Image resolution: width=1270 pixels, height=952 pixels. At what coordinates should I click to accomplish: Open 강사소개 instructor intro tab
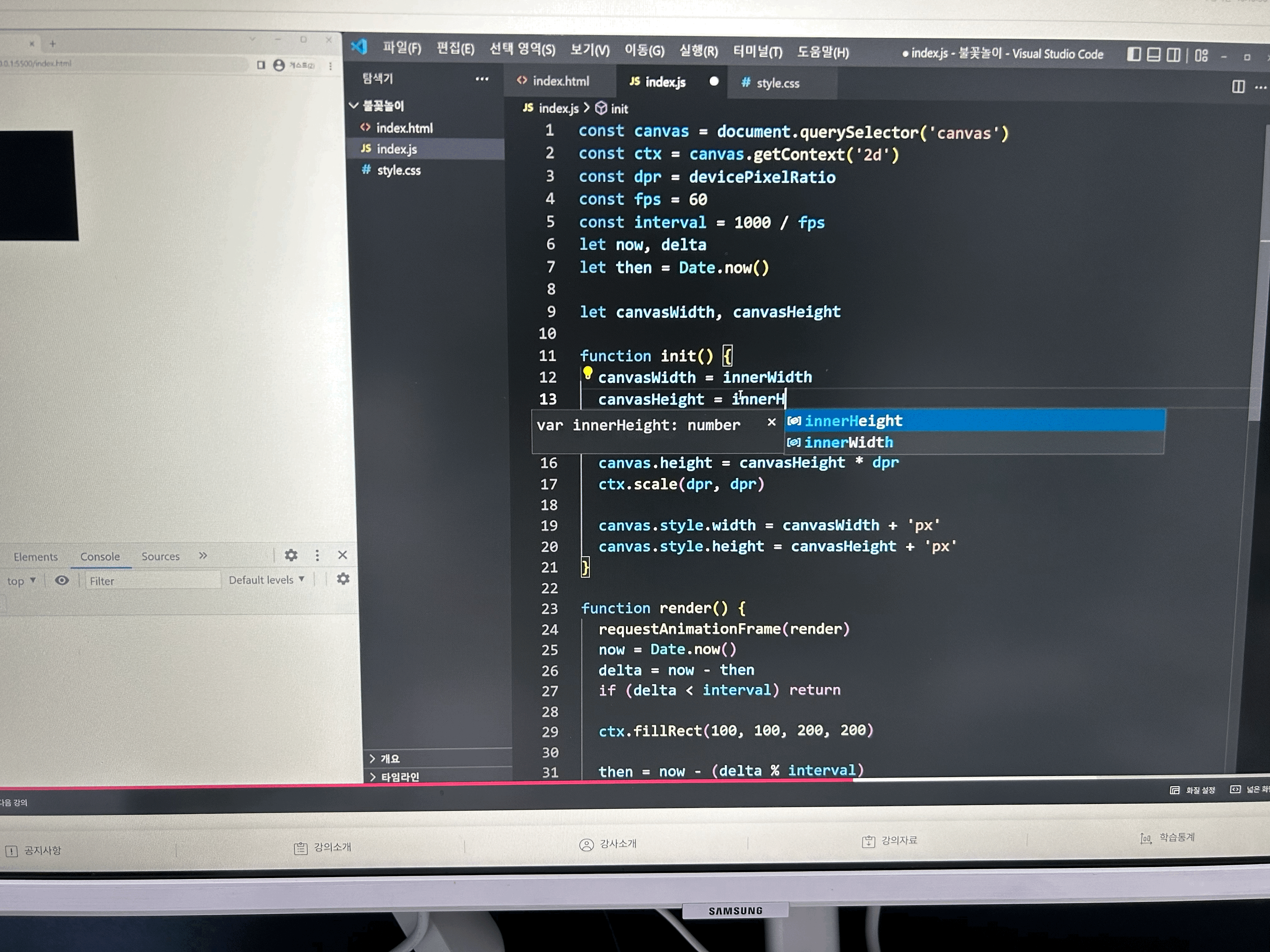608,844
